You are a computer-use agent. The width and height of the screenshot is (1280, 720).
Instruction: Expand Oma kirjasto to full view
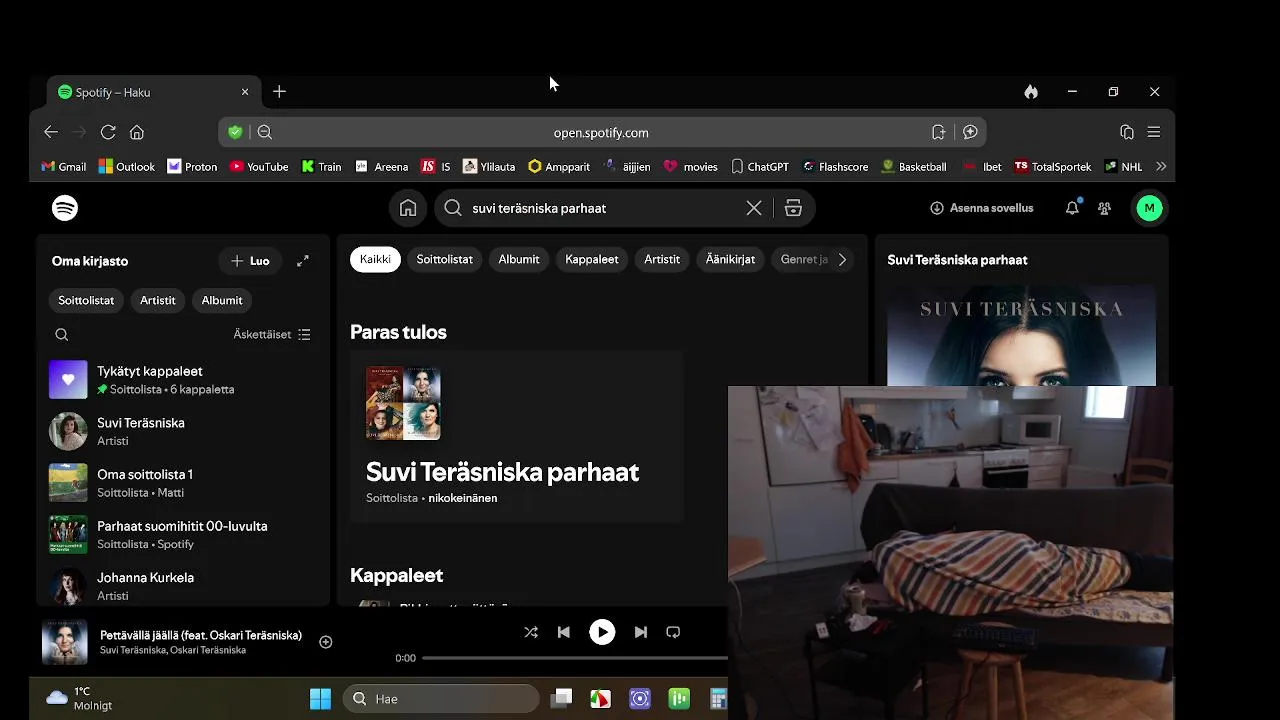pos(303,261)
